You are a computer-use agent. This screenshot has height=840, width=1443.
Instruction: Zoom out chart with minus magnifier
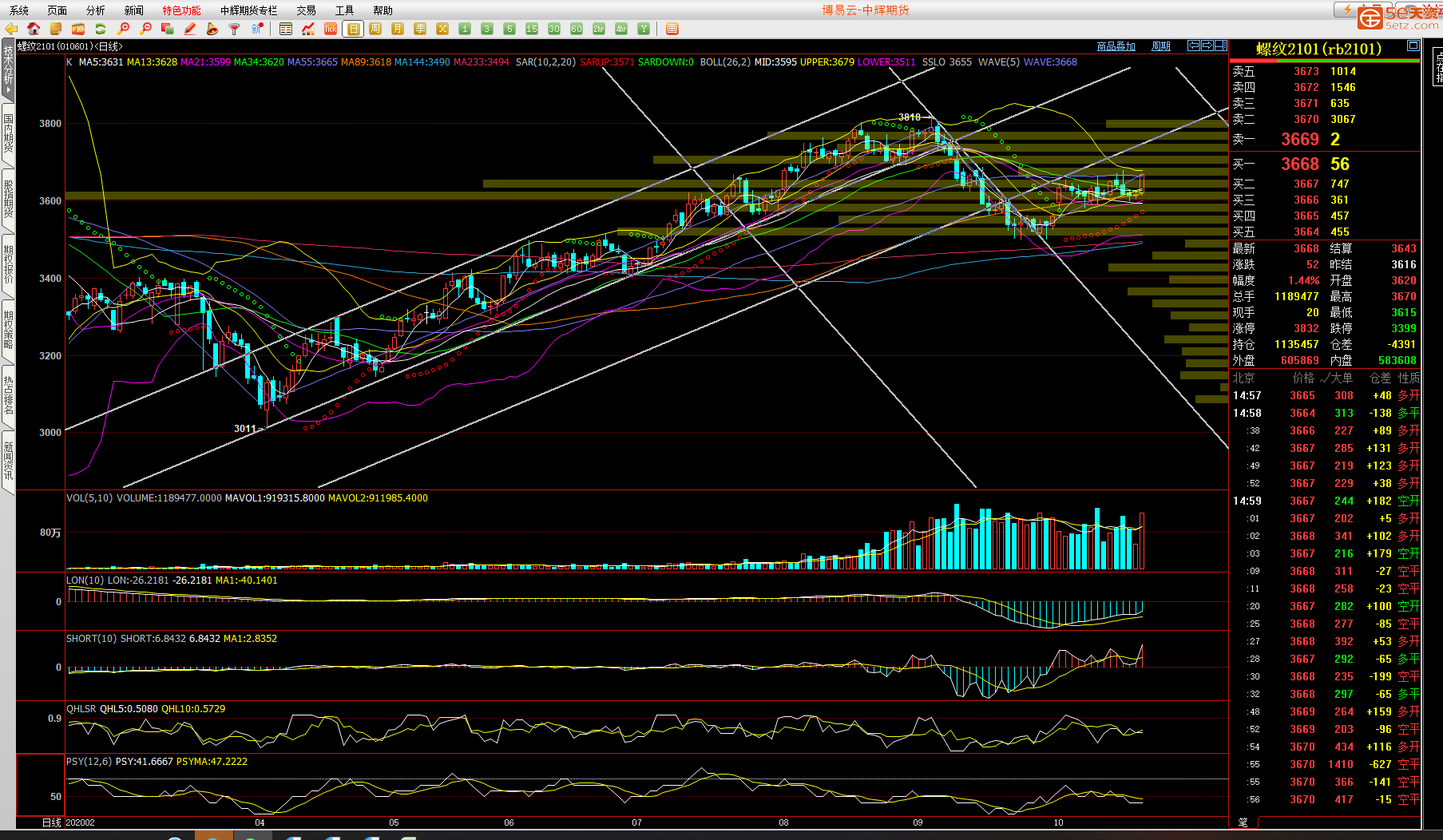click(x=145, y=29)
